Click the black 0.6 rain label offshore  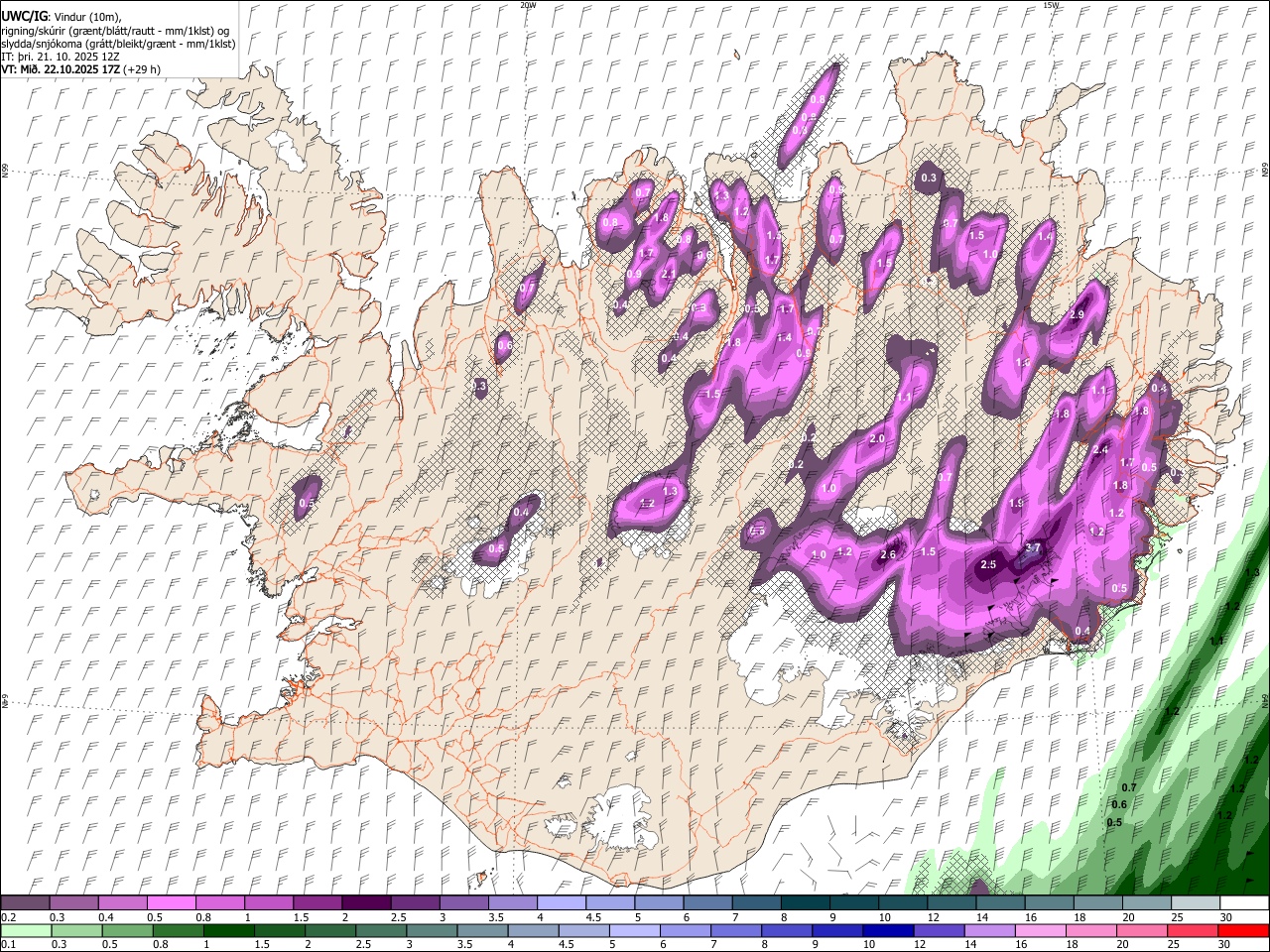point(1118,804)
